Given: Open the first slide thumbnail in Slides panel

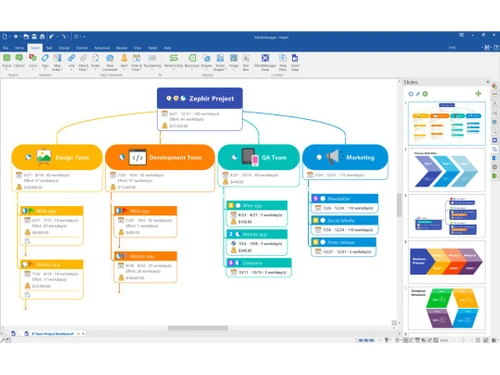Looking at the screenshot, I should pos(447,123).
